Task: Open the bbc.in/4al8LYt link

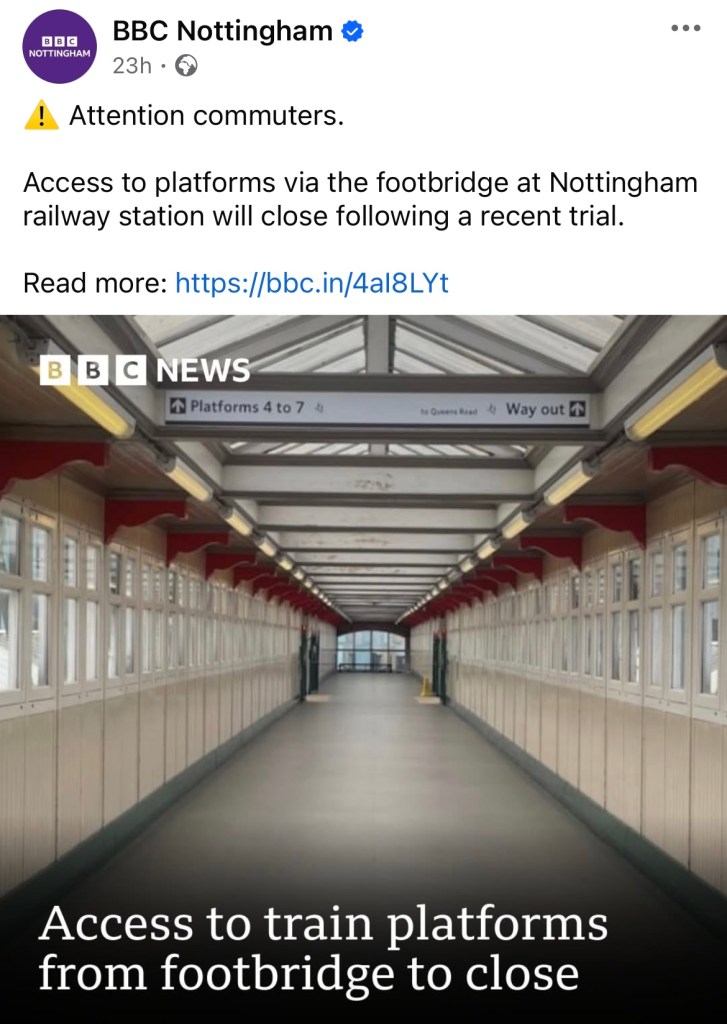Action: [312, 283]
